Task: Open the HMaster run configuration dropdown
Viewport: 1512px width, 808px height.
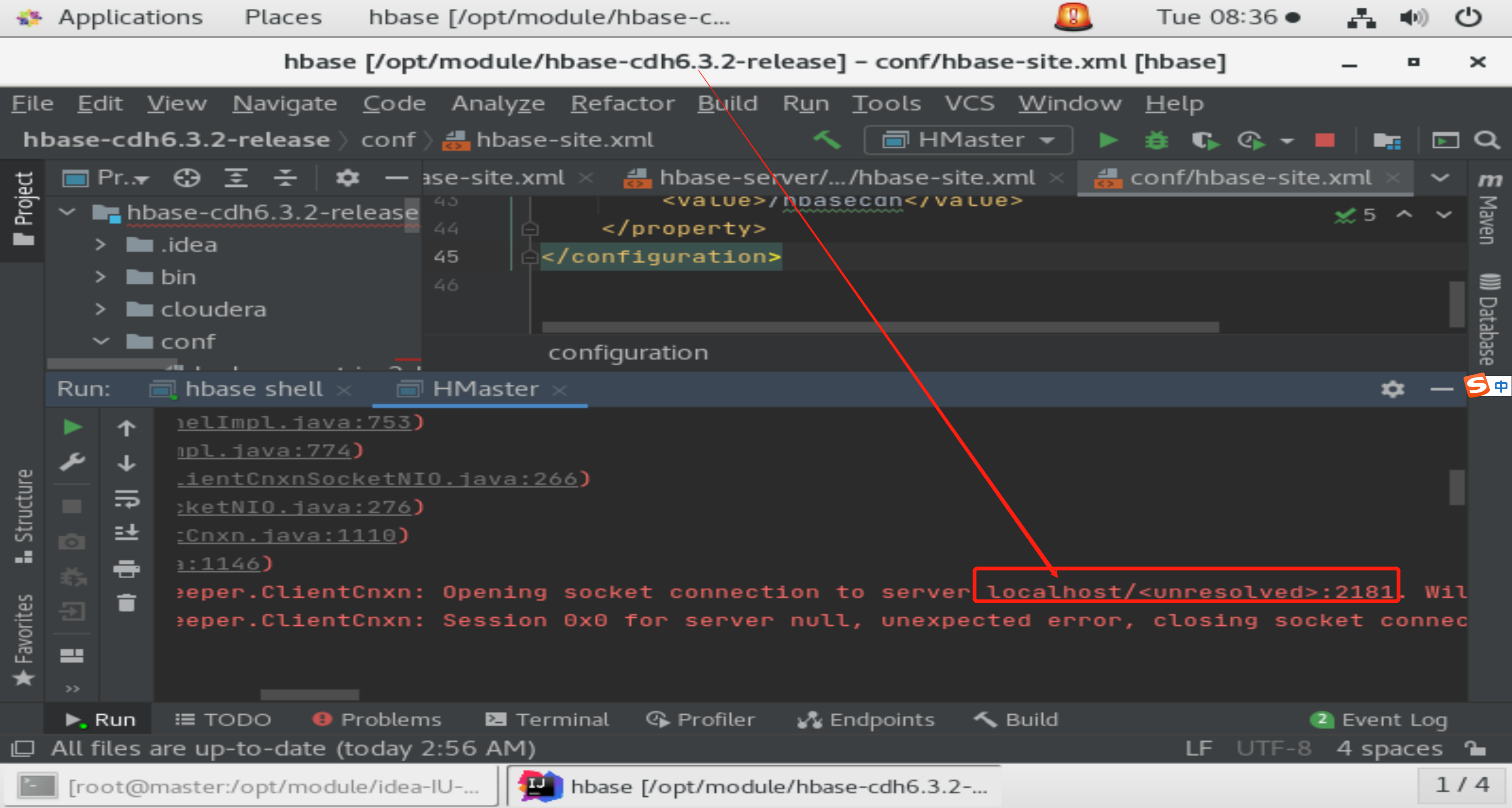Action: click(x=969, y=140)
